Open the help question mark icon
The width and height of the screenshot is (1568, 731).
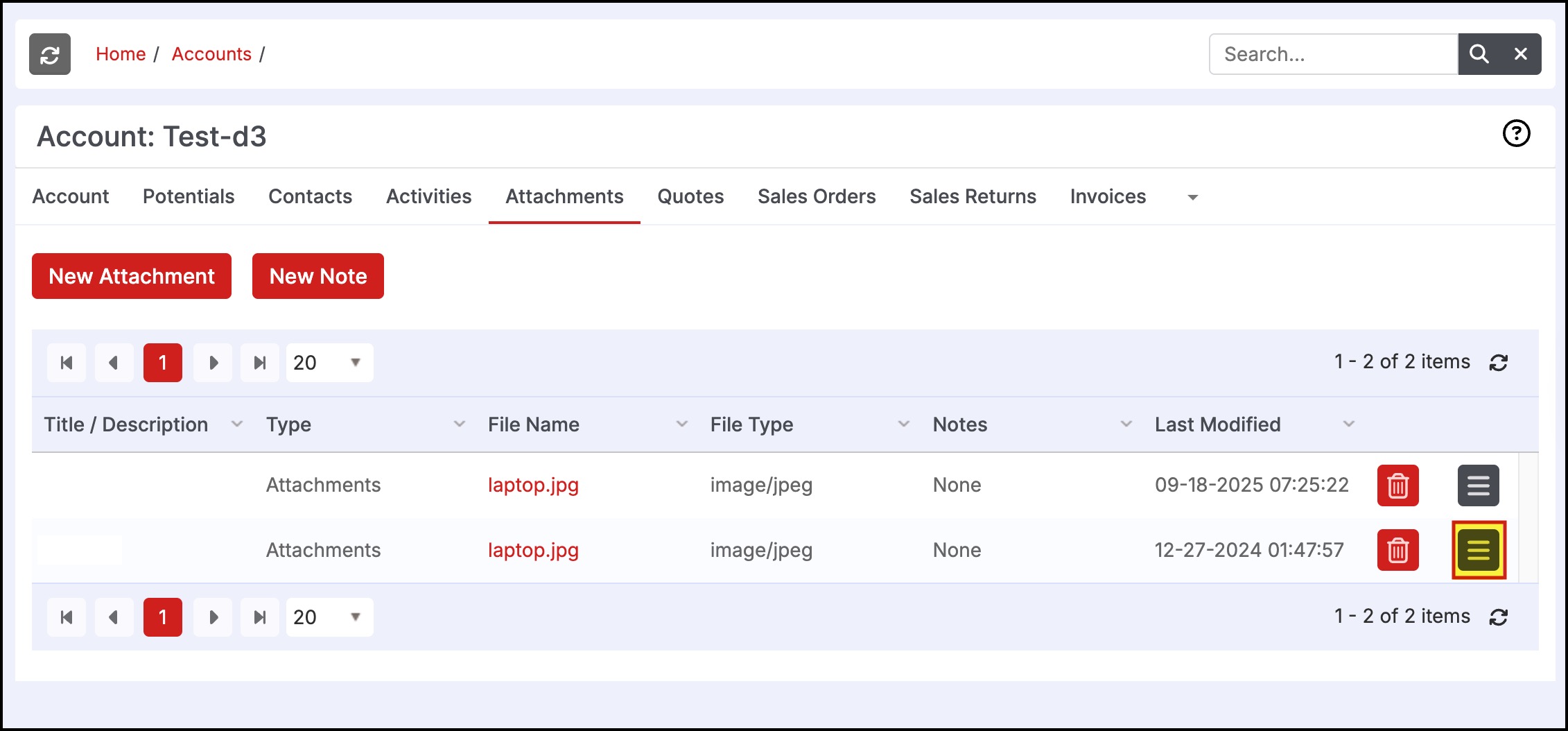[x=1516, y=133]
